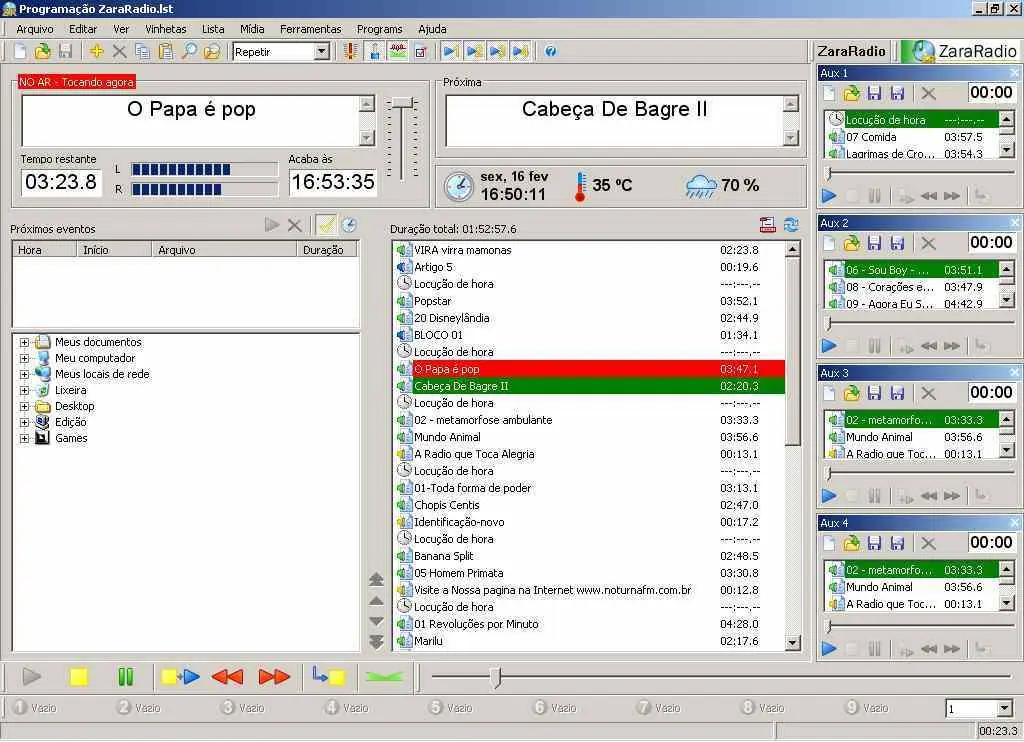Open the Ferramentas menu
This screenshot has width=1024, height=742.
309,29
